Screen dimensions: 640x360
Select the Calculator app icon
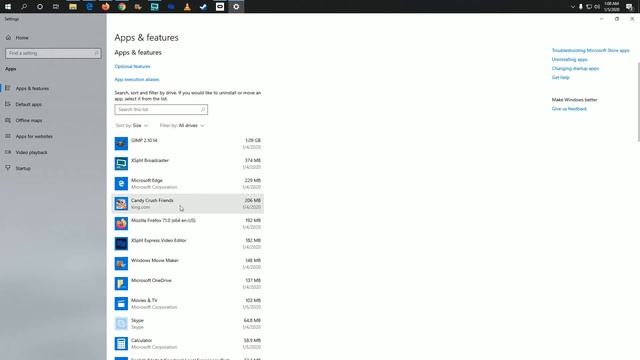tap(121, 344)
